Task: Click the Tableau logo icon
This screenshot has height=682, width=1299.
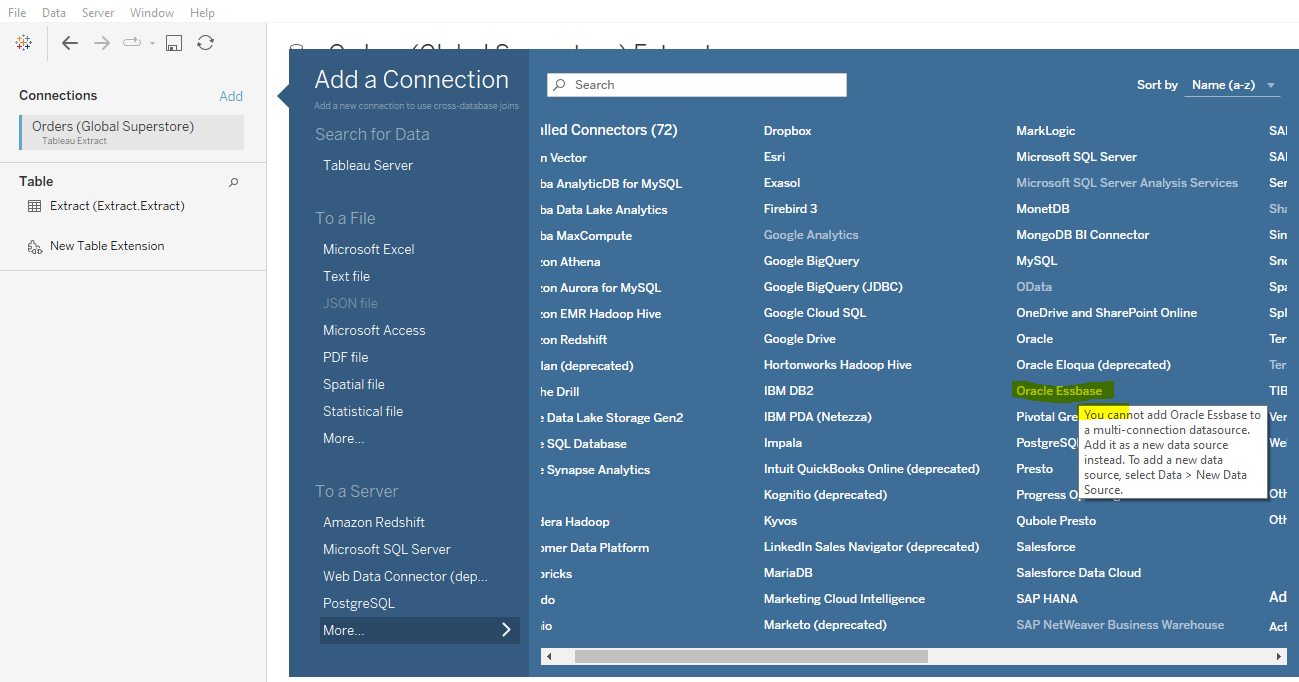Action: tap(22, 42)
